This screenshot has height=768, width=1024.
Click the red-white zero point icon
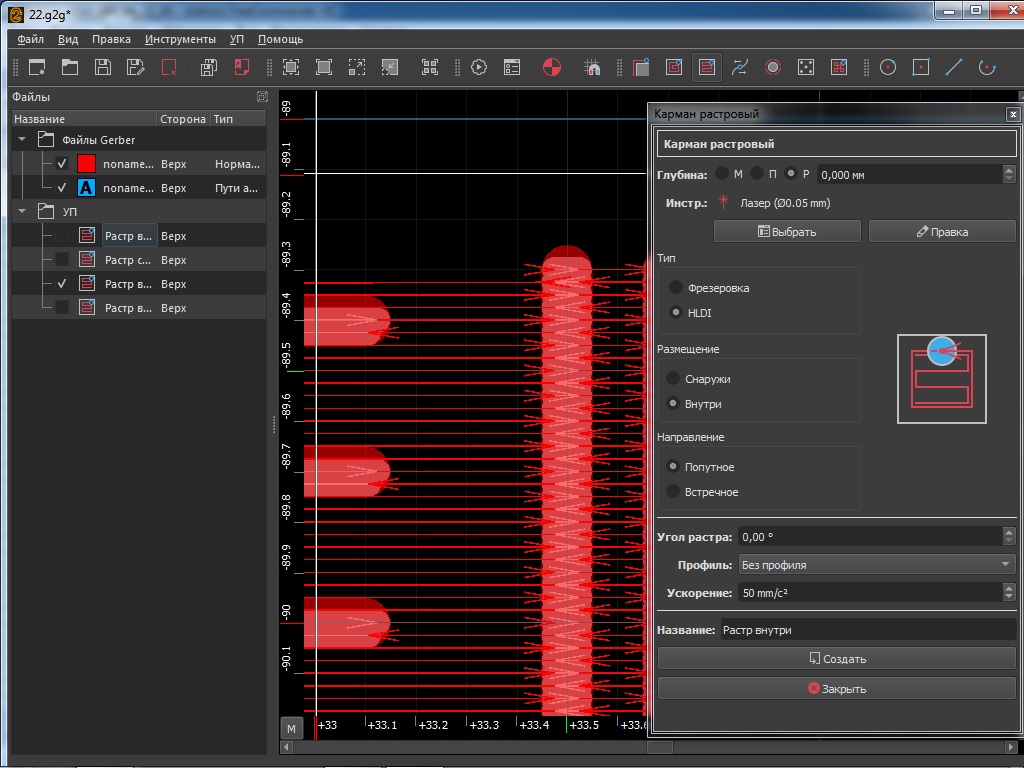point(551,68)
